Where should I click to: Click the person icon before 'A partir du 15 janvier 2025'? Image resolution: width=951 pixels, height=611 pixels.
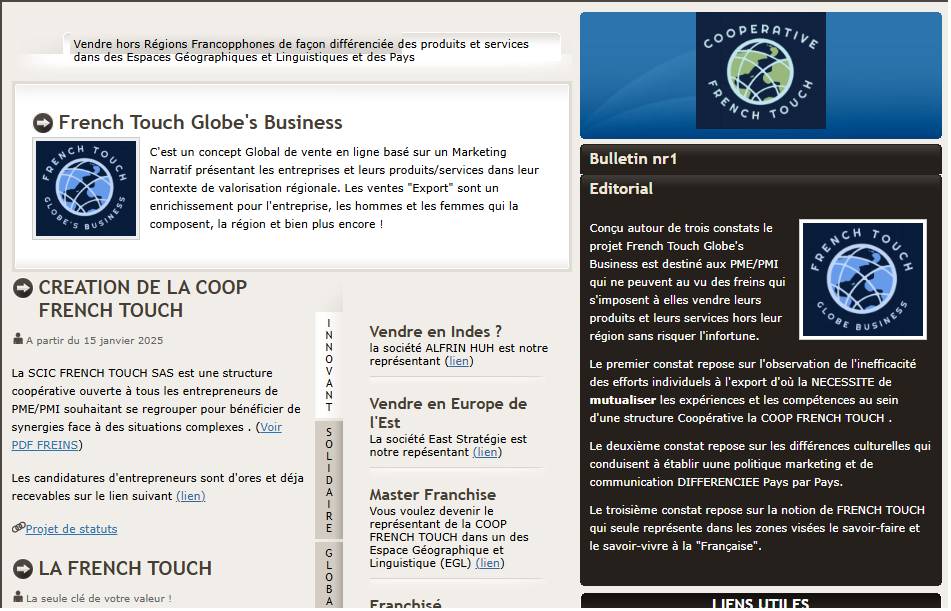18,339
